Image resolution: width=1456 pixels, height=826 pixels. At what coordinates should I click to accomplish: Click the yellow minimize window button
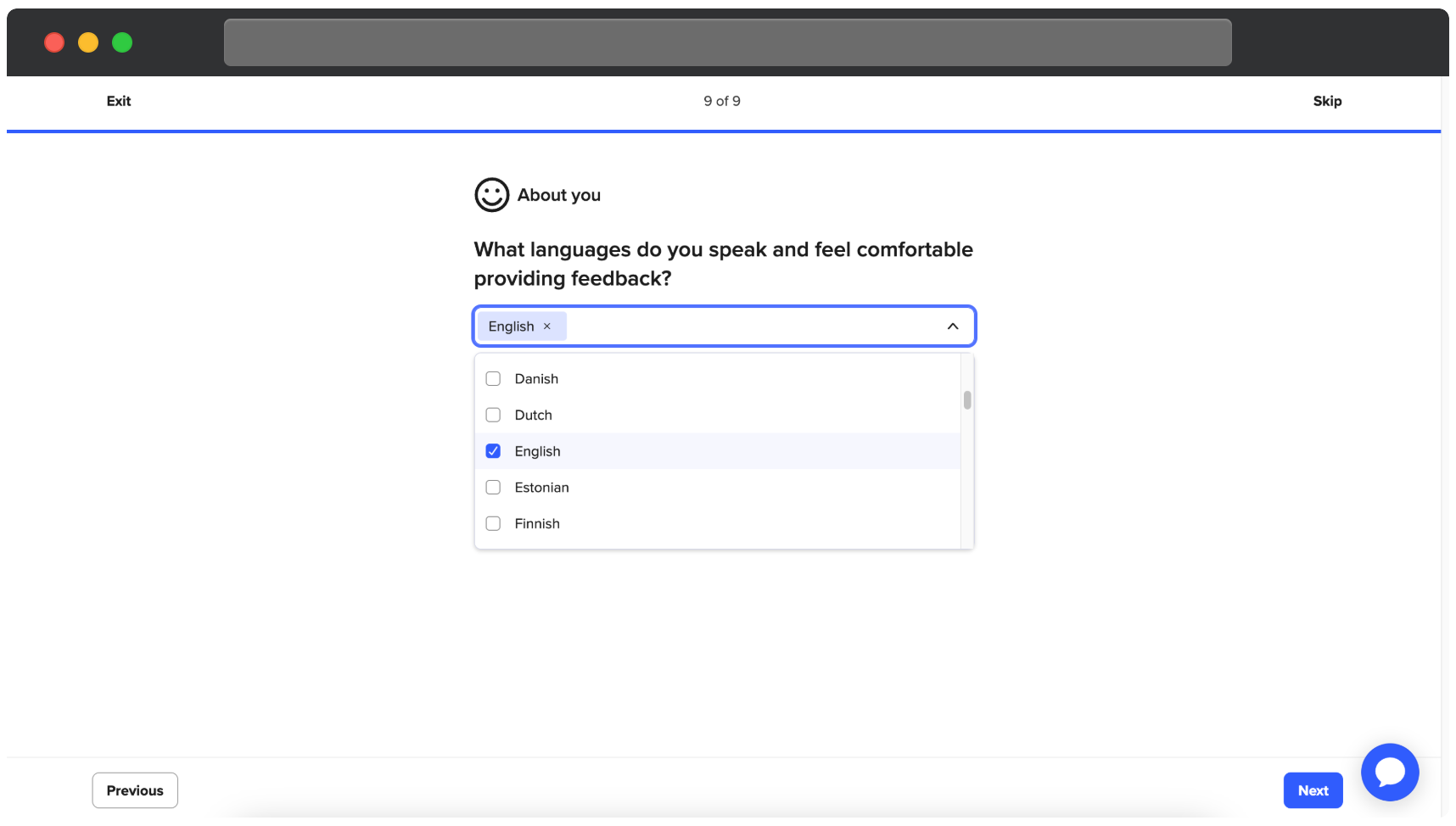88,42
